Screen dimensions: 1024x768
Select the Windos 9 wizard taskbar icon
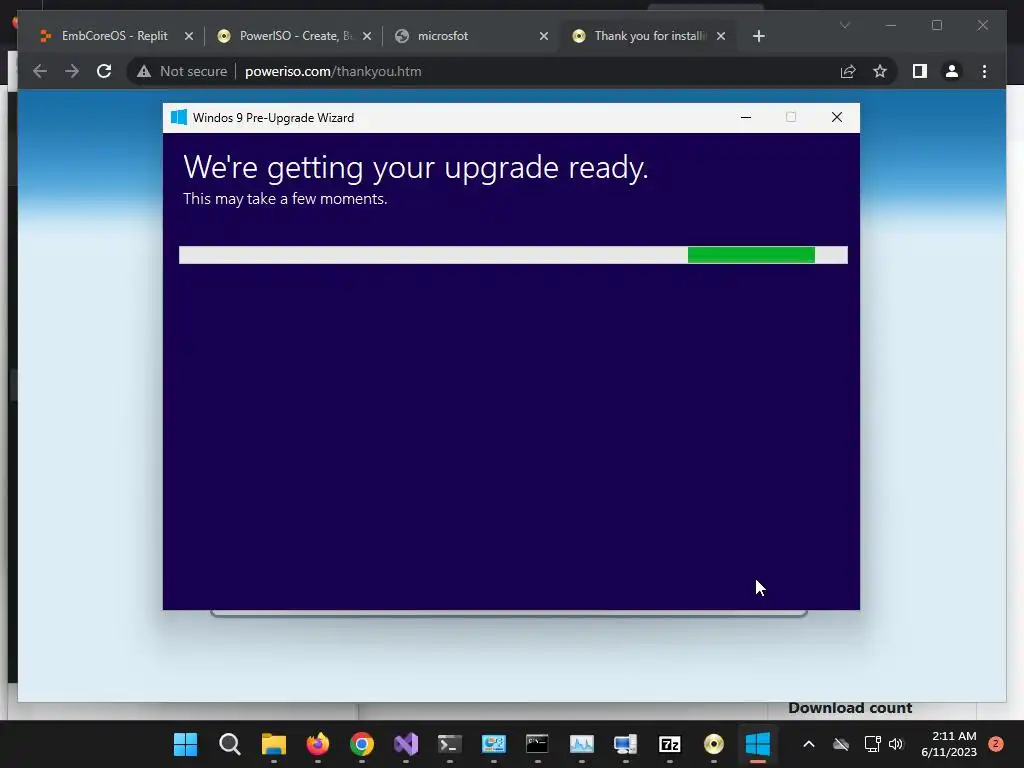tap(758, 744)
